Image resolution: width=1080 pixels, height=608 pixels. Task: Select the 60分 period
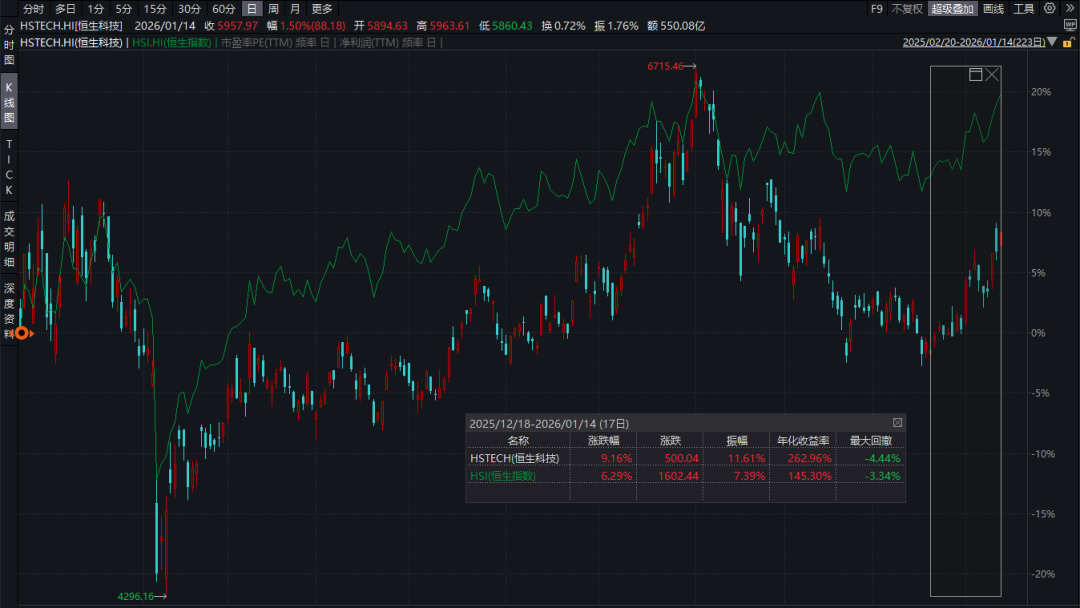[223, 9]
